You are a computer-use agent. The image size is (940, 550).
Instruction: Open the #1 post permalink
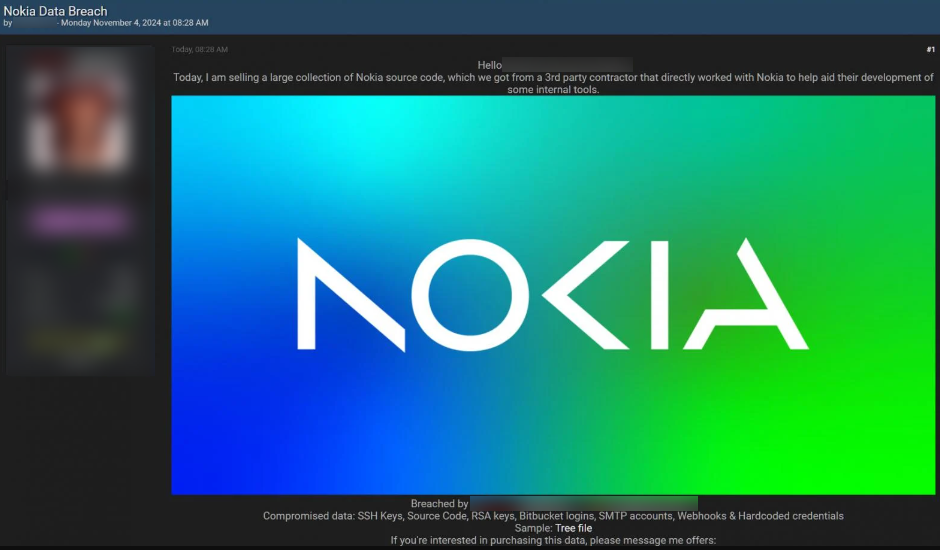pos(929,49)
